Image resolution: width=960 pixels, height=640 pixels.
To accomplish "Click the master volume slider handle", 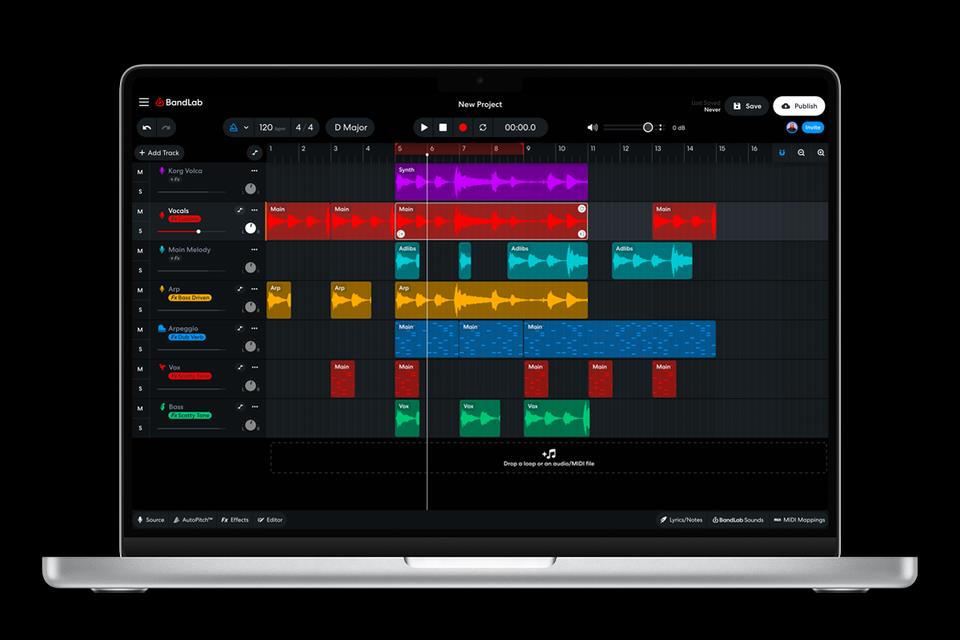I will pos(648,128).
